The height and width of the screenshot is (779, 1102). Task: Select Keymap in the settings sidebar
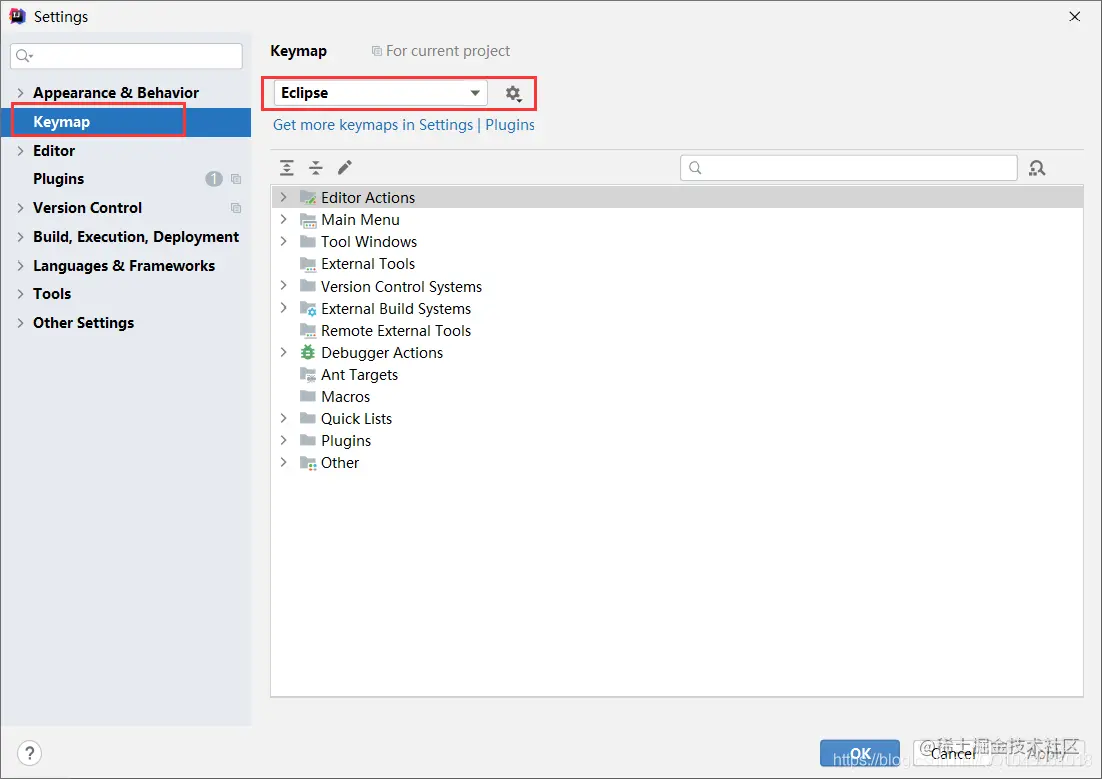(x=127, y=122)
